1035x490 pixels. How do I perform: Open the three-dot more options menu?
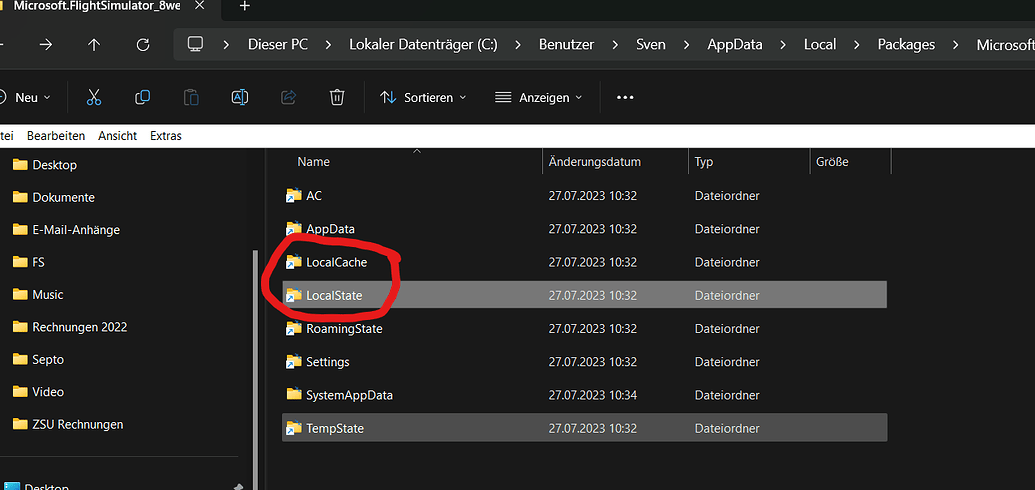click(625, 97)
